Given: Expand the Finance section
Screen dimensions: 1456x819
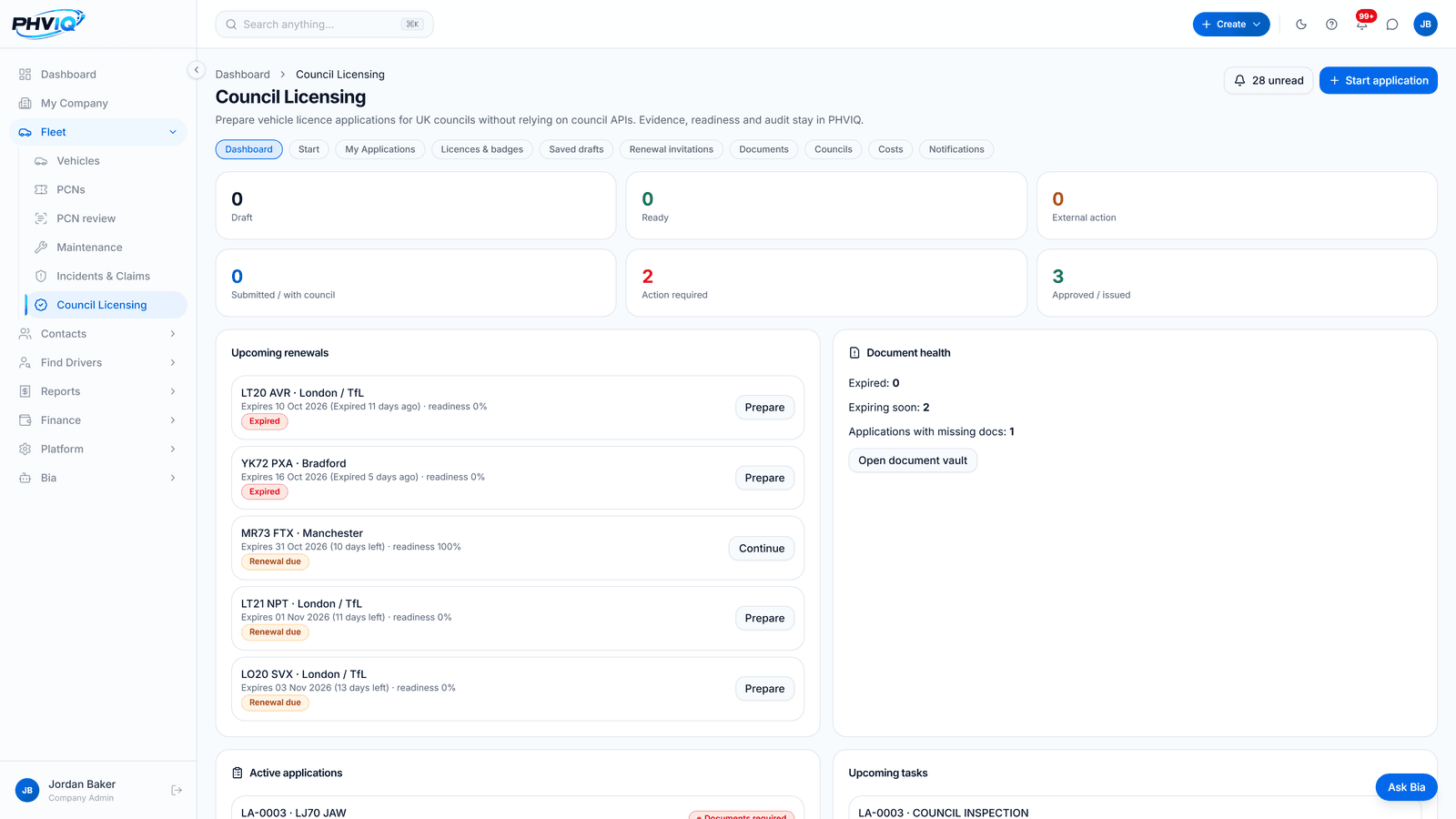Looking at the screenshot, I should click(98, 420).
